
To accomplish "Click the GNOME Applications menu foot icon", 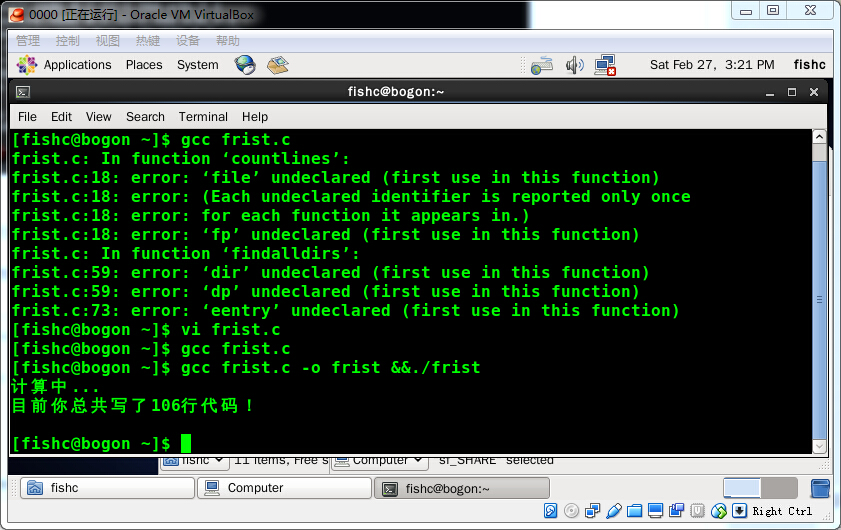I will (x=26, y=65).
